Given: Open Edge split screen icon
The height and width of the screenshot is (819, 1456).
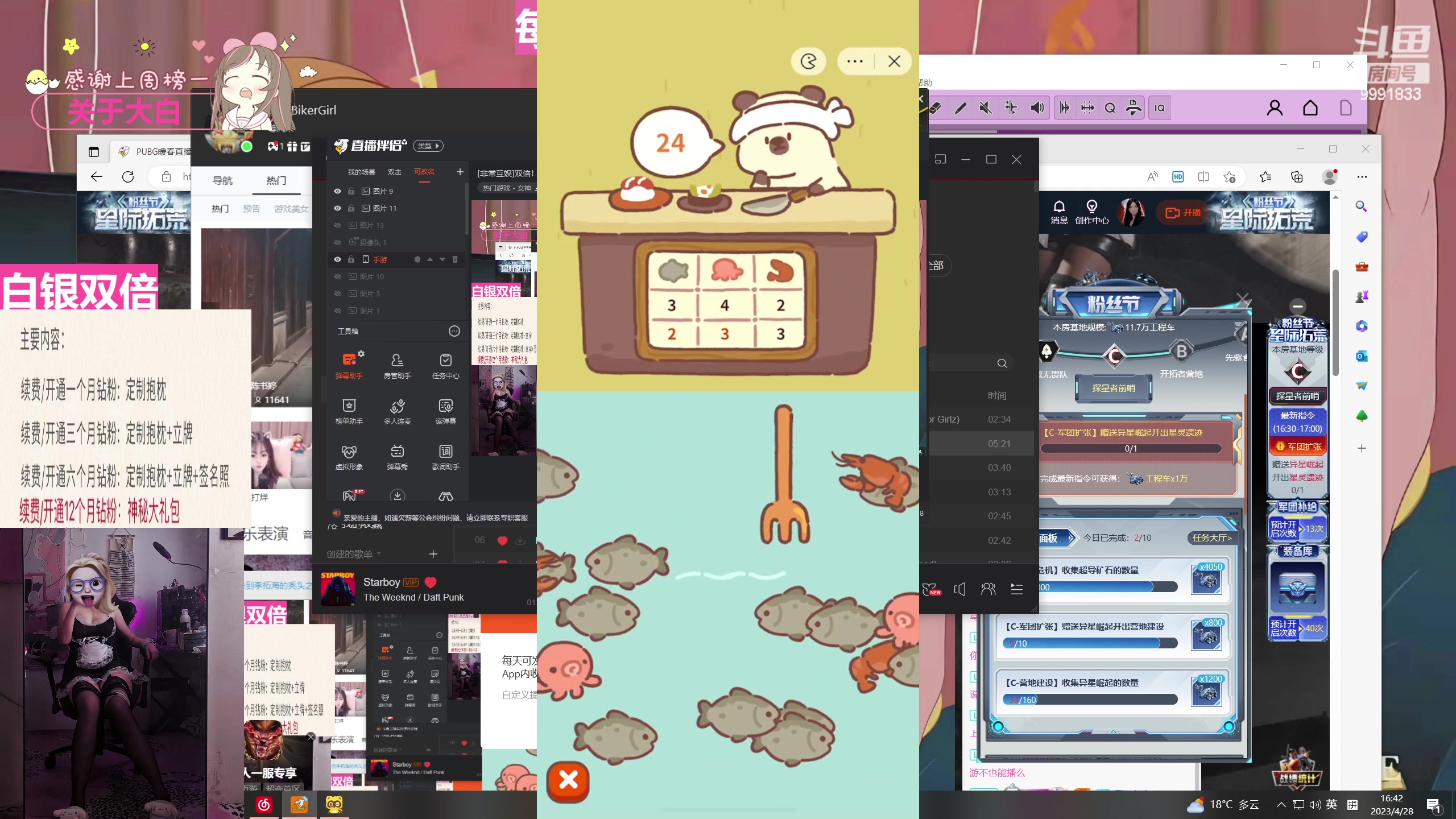Looking at the screenshot, I should click(x=1203, y=177).
